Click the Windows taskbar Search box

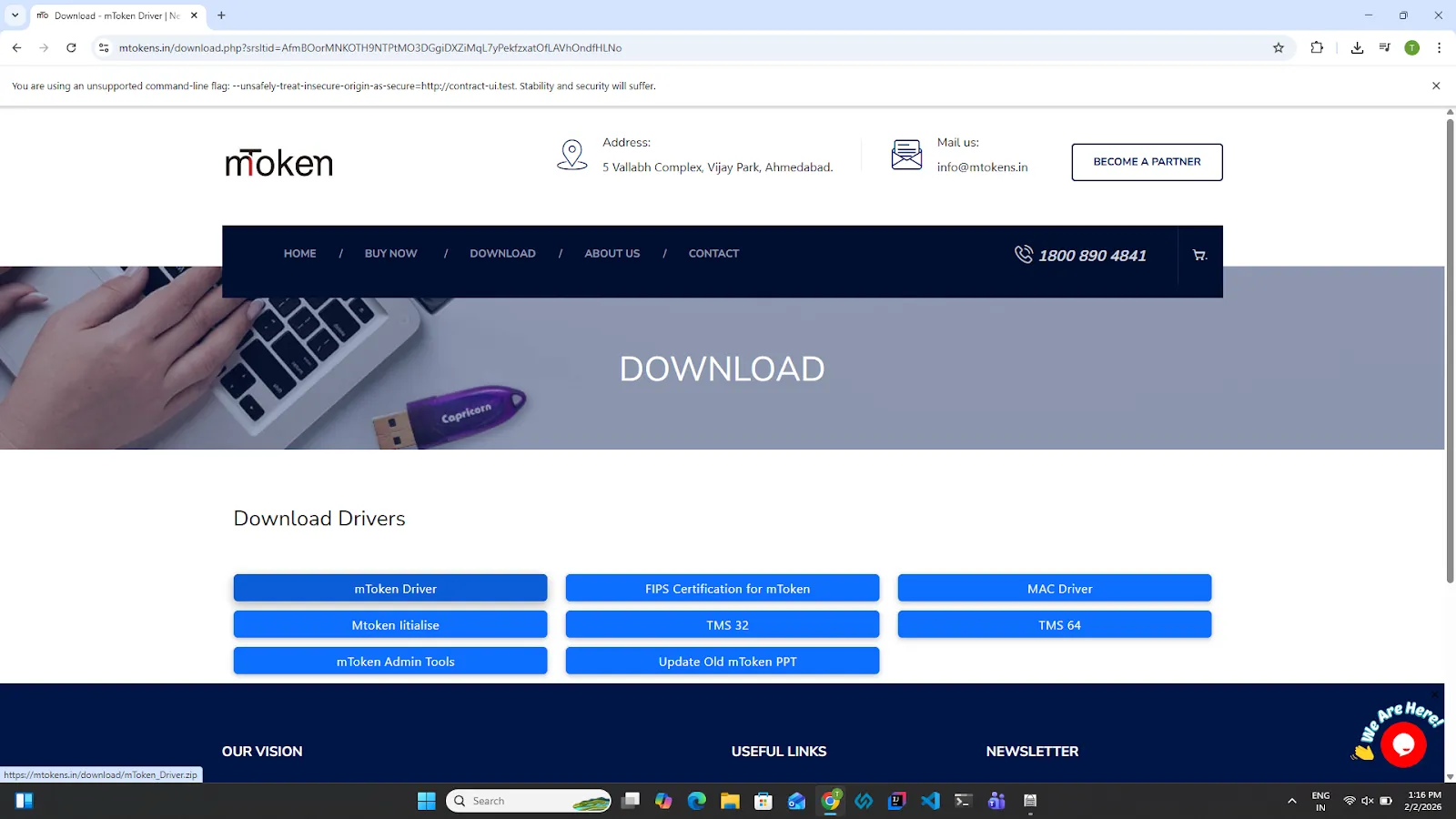click(x=529, y=801)
